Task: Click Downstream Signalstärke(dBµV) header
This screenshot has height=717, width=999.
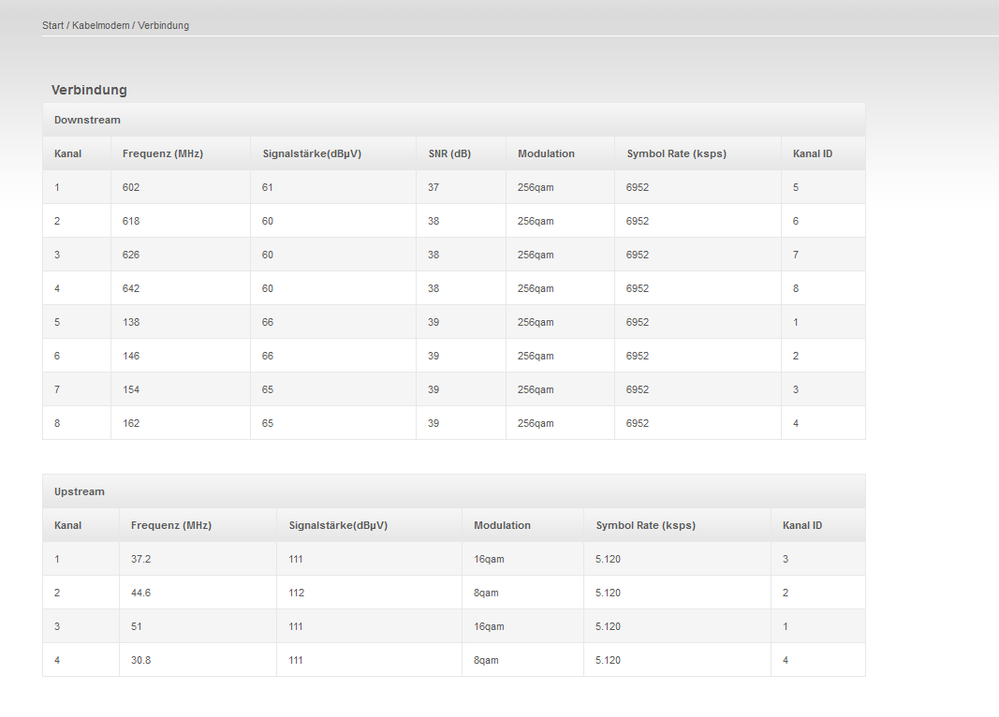Action: coord(312,154)
